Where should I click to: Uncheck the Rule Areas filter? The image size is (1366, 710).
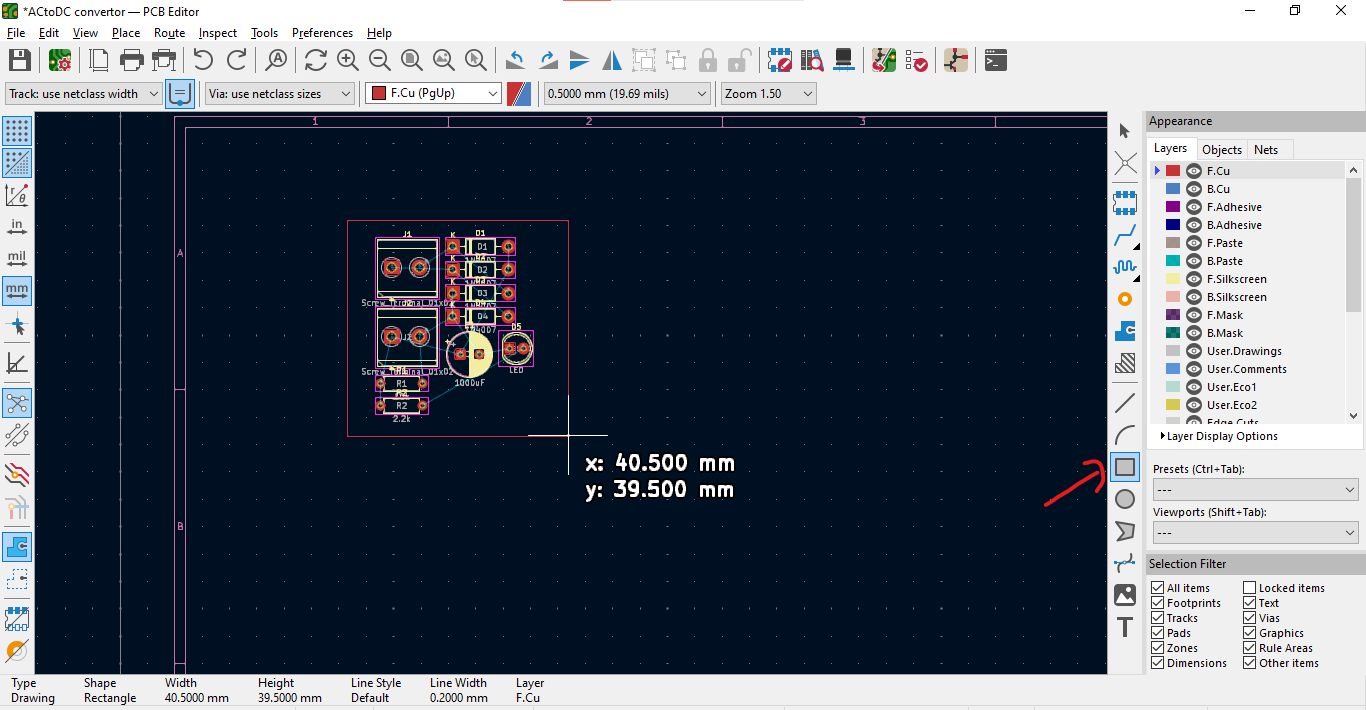coord(1250,648)
